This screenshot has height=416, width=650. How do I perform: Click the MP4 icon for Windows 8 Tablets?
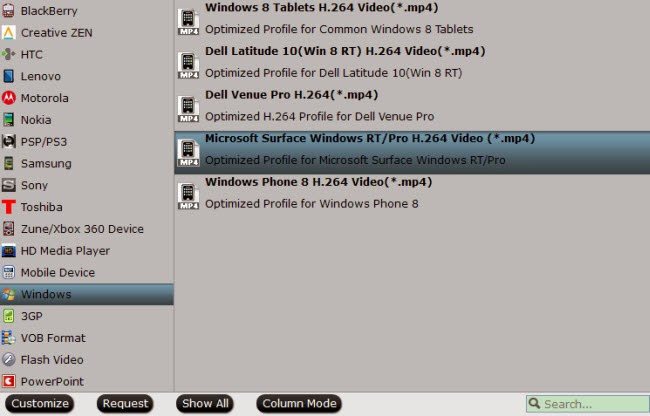point(188,22)
